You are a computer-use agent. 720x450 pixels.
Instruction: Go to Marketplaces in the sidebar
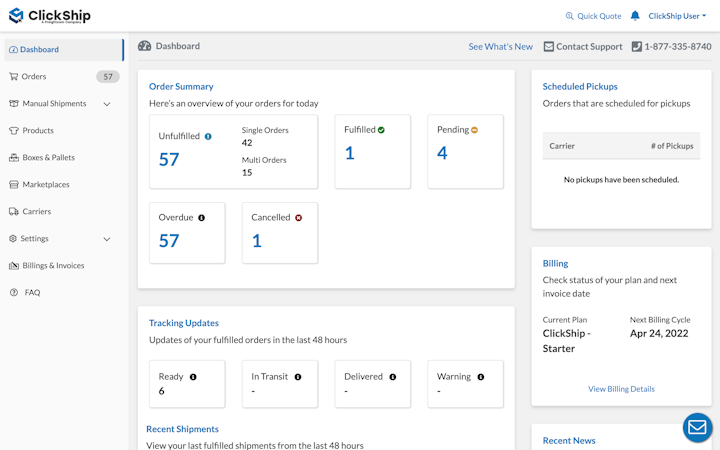[45, 185]
